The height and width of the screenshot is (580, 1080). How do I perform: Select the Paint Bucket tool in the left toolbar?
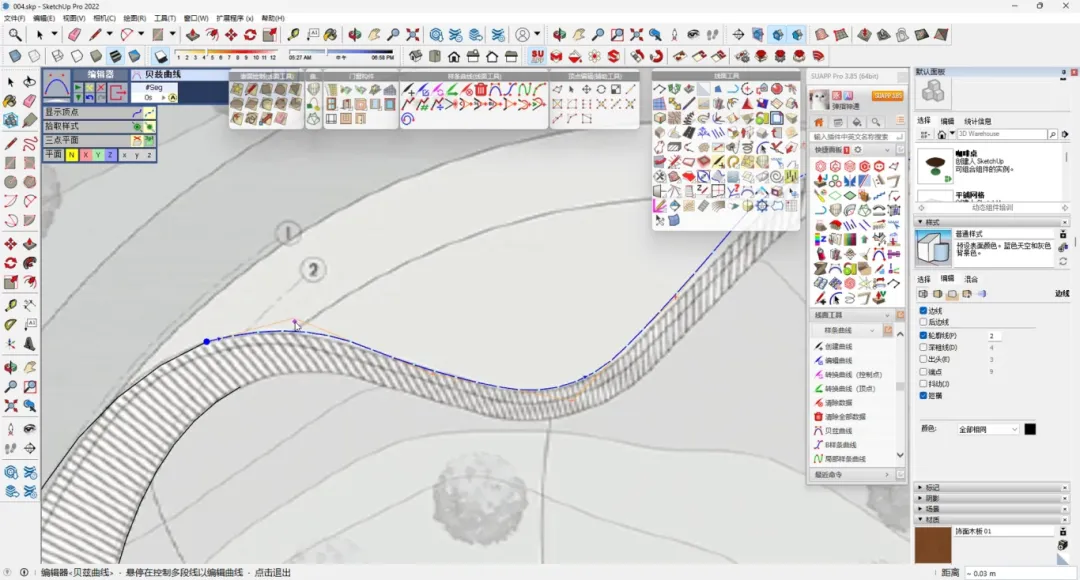(11, 101)
